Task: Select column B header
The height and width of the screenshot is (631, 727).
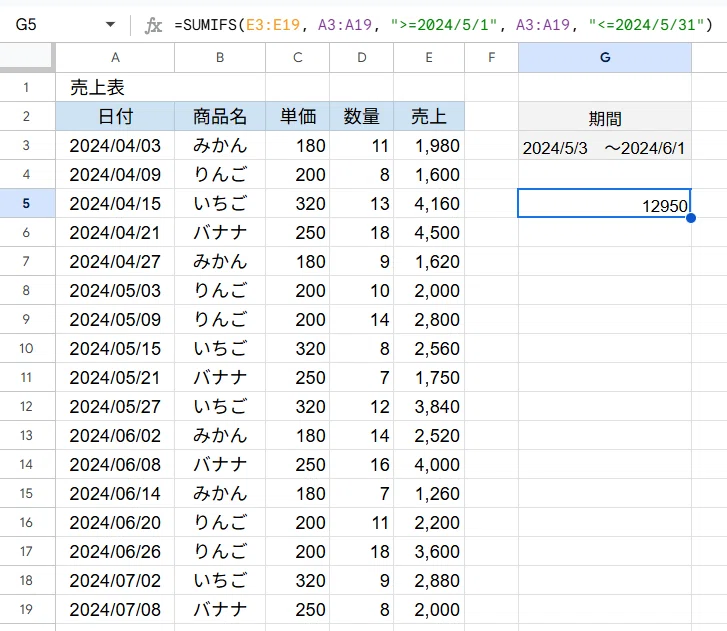Action: [220, 57]
